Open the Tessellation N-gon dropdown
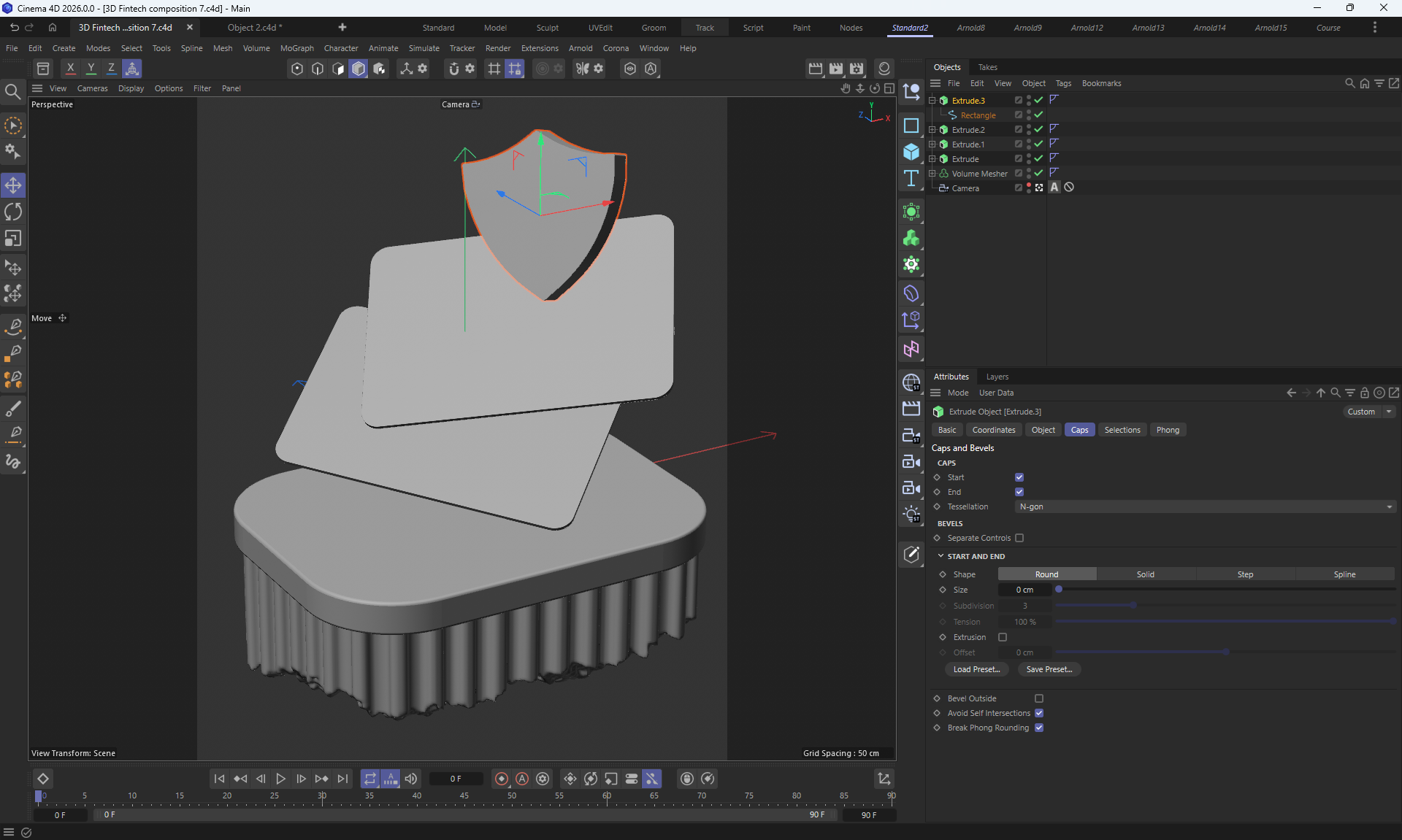Screen dimensions: 1402x840 tap(1205, 506)
